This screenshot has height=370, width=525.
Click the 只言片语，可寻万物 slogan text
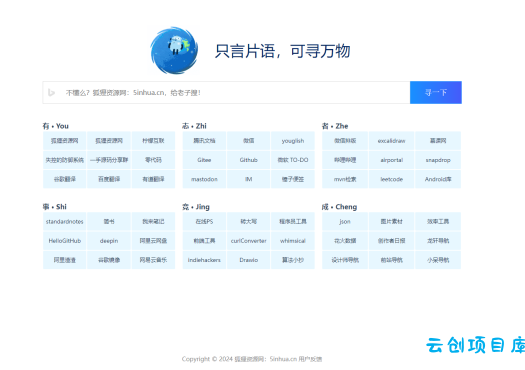click(x=282, y=51)
